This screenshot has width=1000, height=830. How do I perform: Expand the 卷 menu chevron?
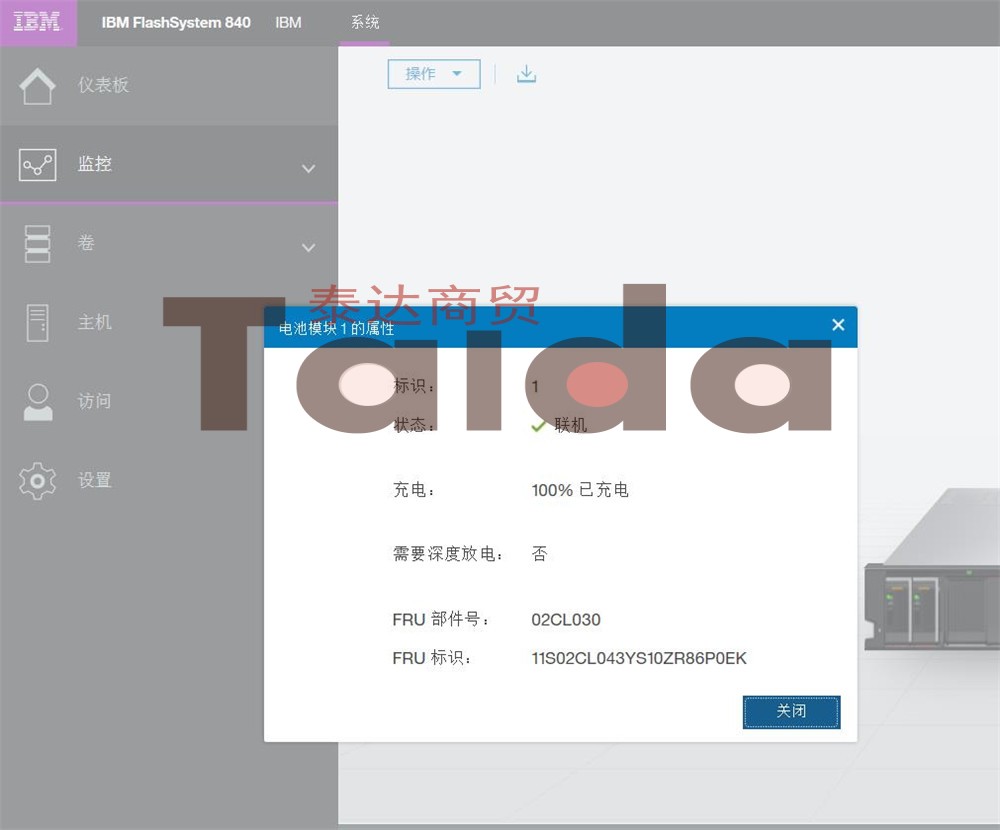[309, 248]
